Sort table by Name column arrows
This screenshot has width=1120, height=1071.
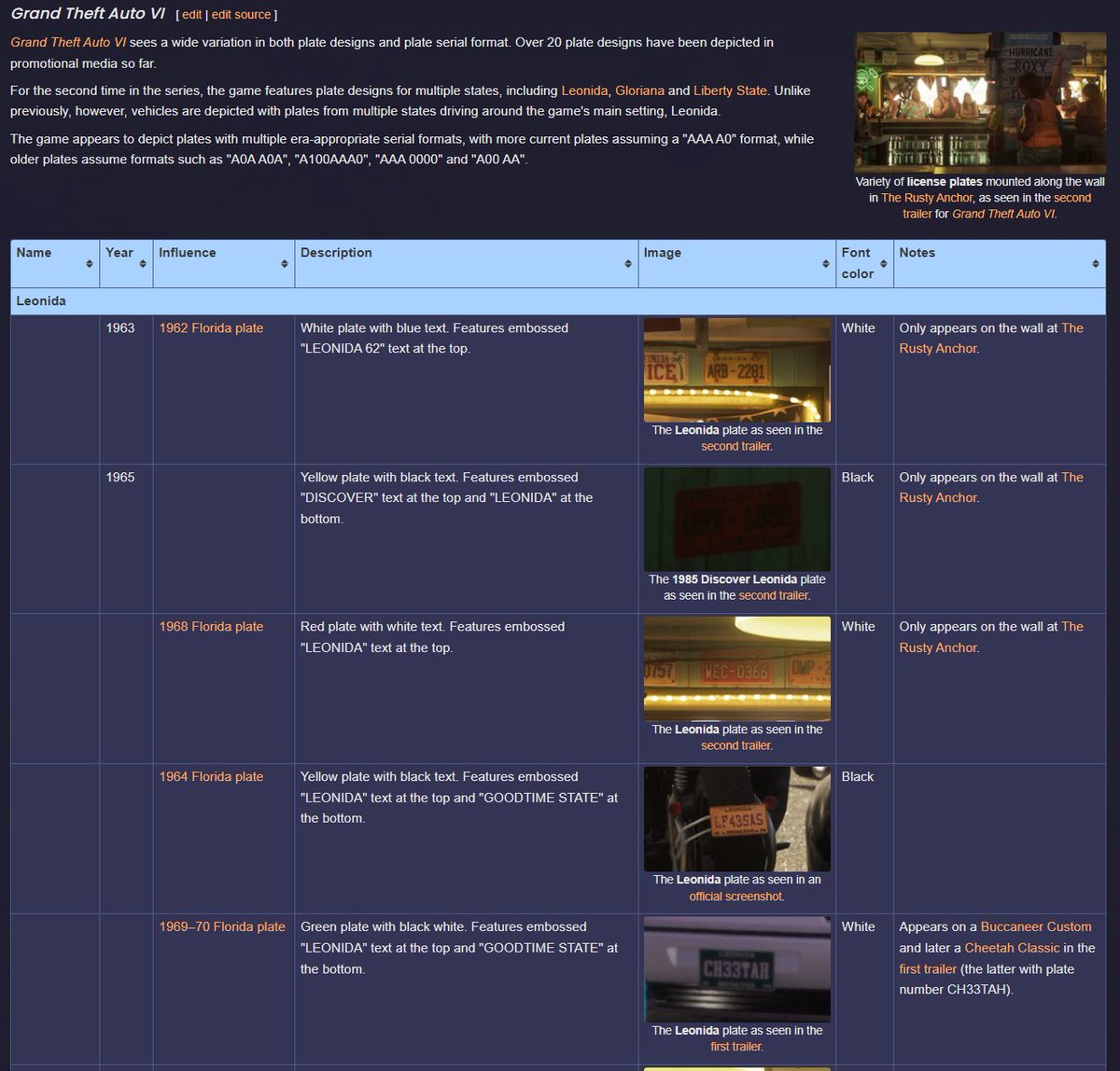click(90, 264)
